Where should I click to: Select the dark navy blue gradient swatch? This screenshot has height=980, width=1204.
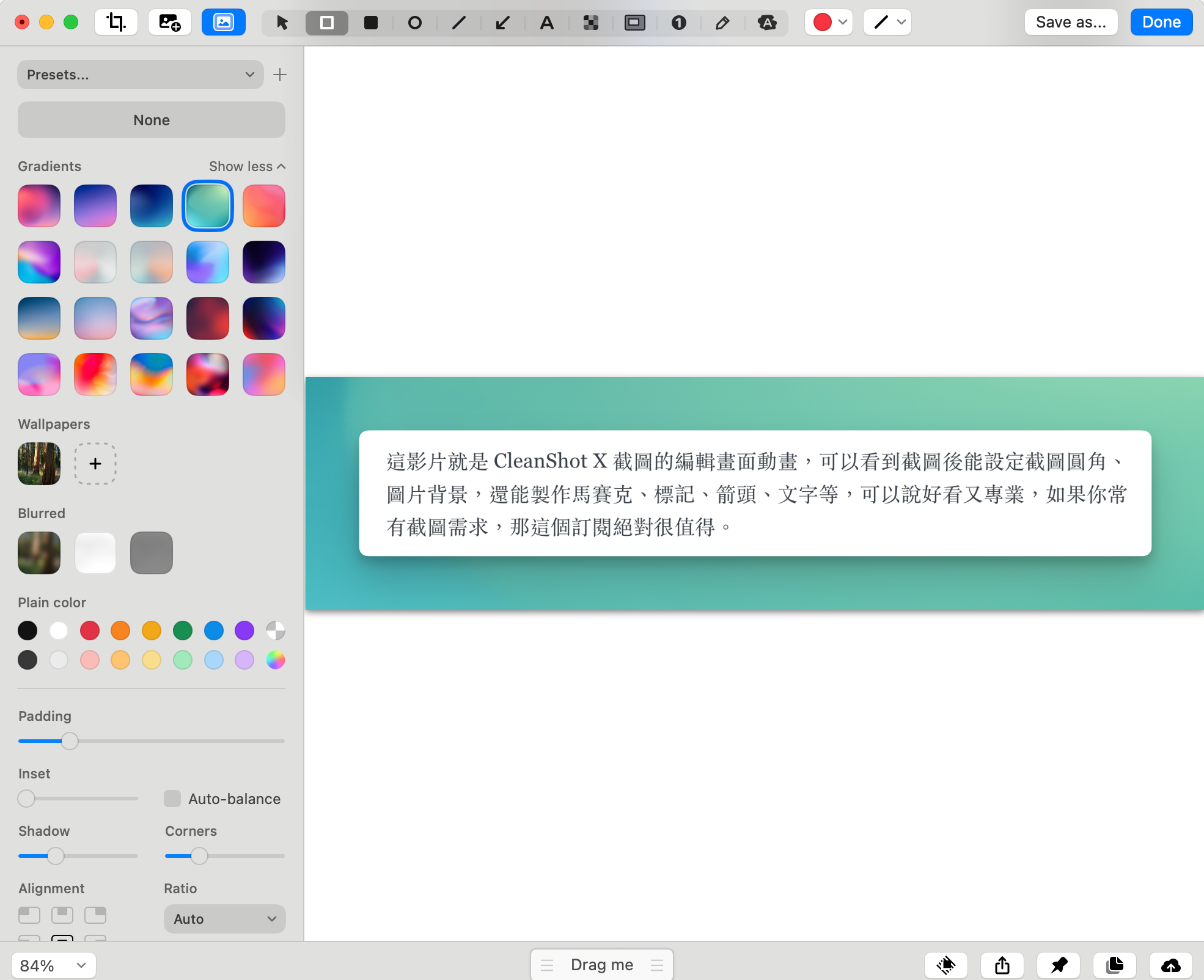[152, 206]
